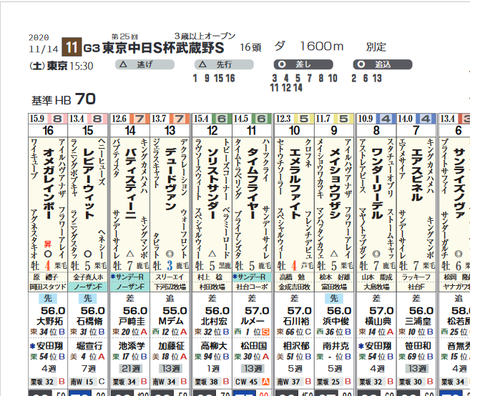Viewport: 480px width, 396px height.
Task: Click post number 10 header cell
Action: (294, 131)
